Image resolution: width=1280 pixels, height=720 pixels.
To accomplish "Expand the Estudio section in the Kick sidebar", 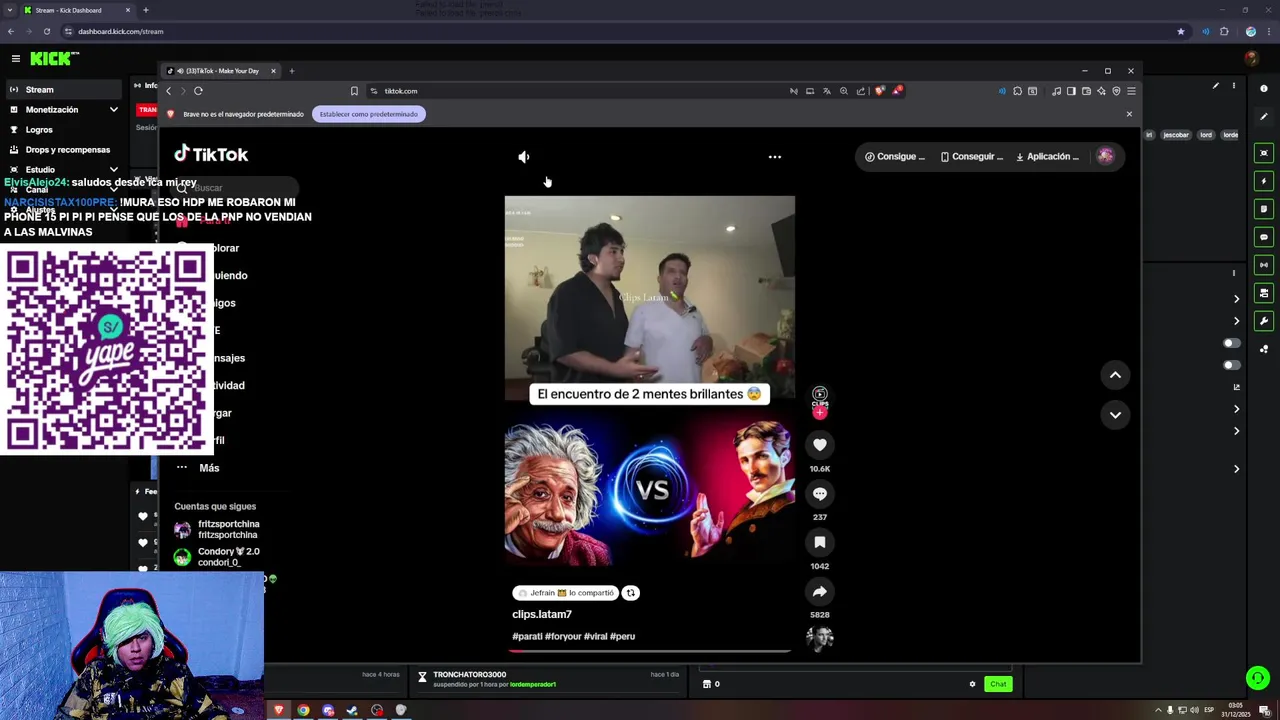I will point(113,170).
